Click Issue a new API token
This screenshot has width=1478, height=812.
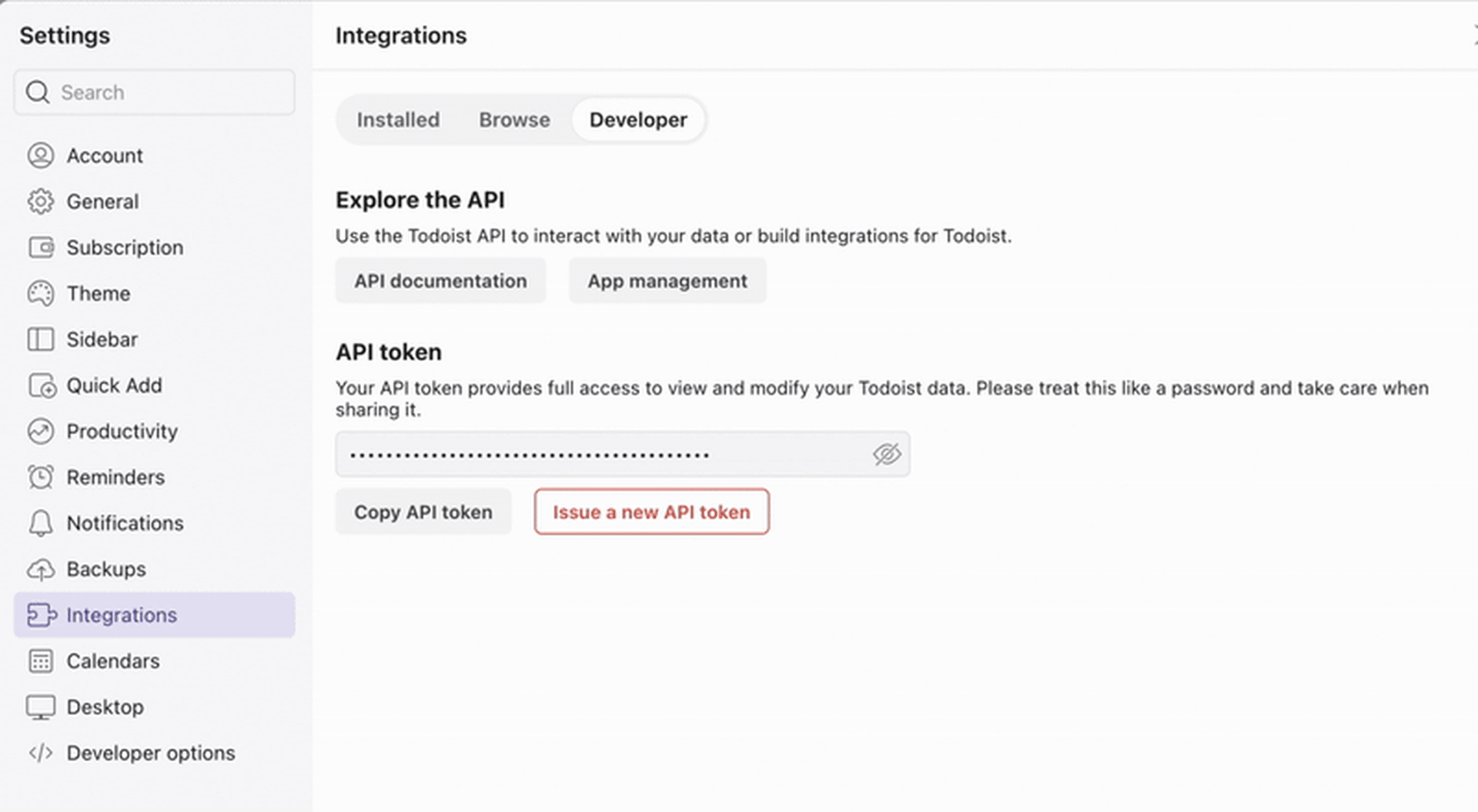650,512
